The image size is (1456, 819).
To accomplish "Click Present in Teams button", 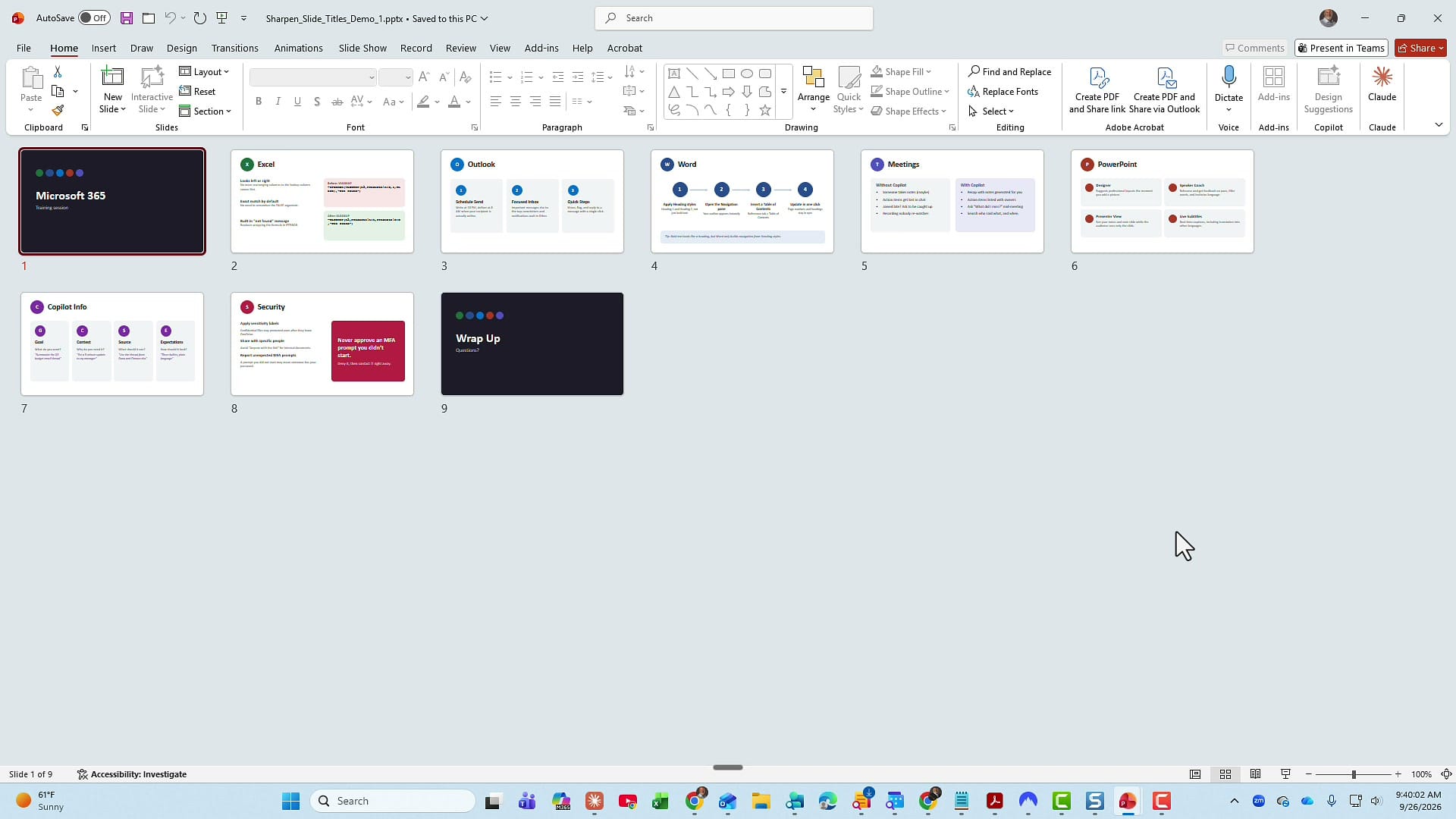I will click(1341, 48).
